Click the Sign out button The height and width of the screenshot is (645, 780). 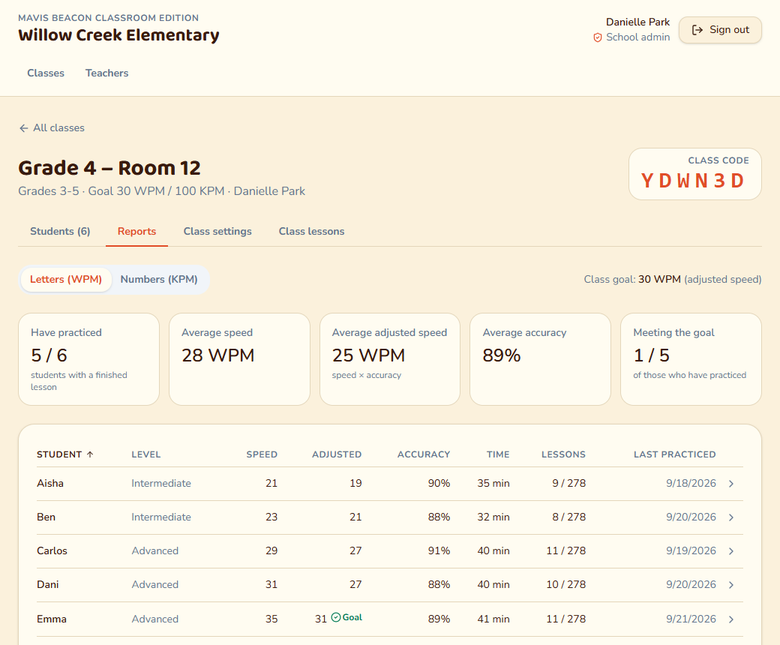point(720,30)
